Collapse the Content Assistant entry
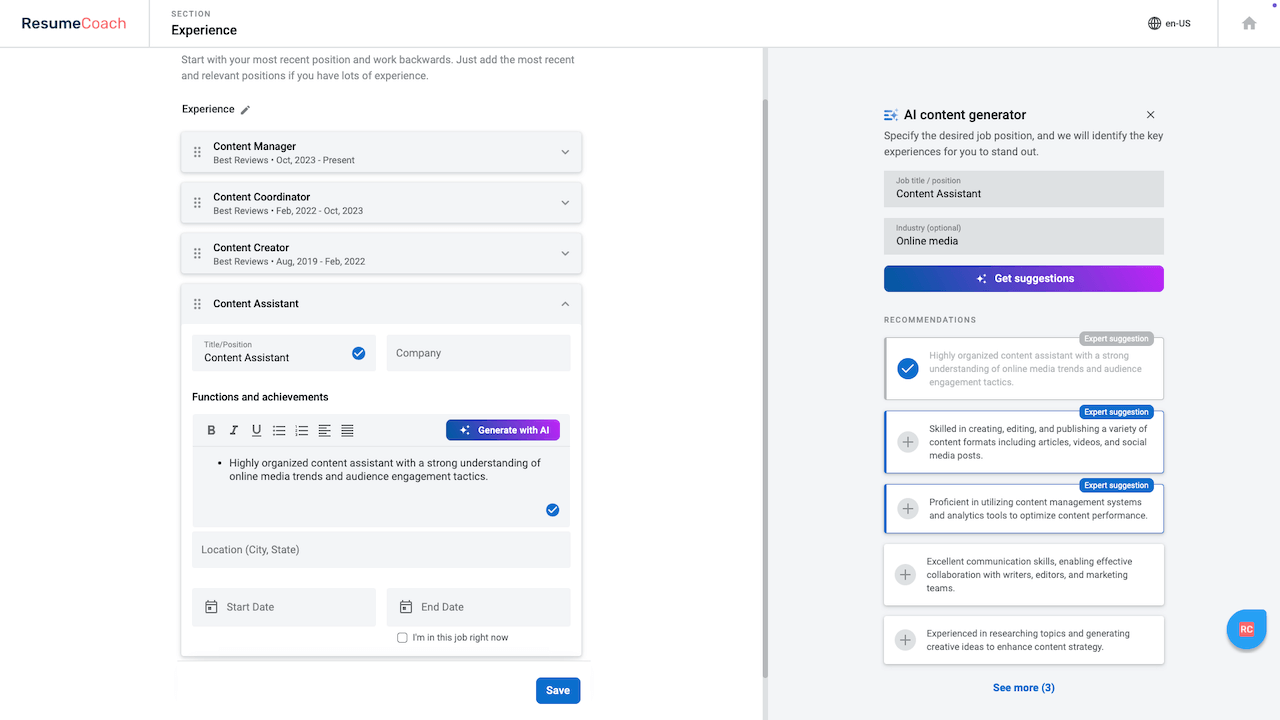 (565, 303)
